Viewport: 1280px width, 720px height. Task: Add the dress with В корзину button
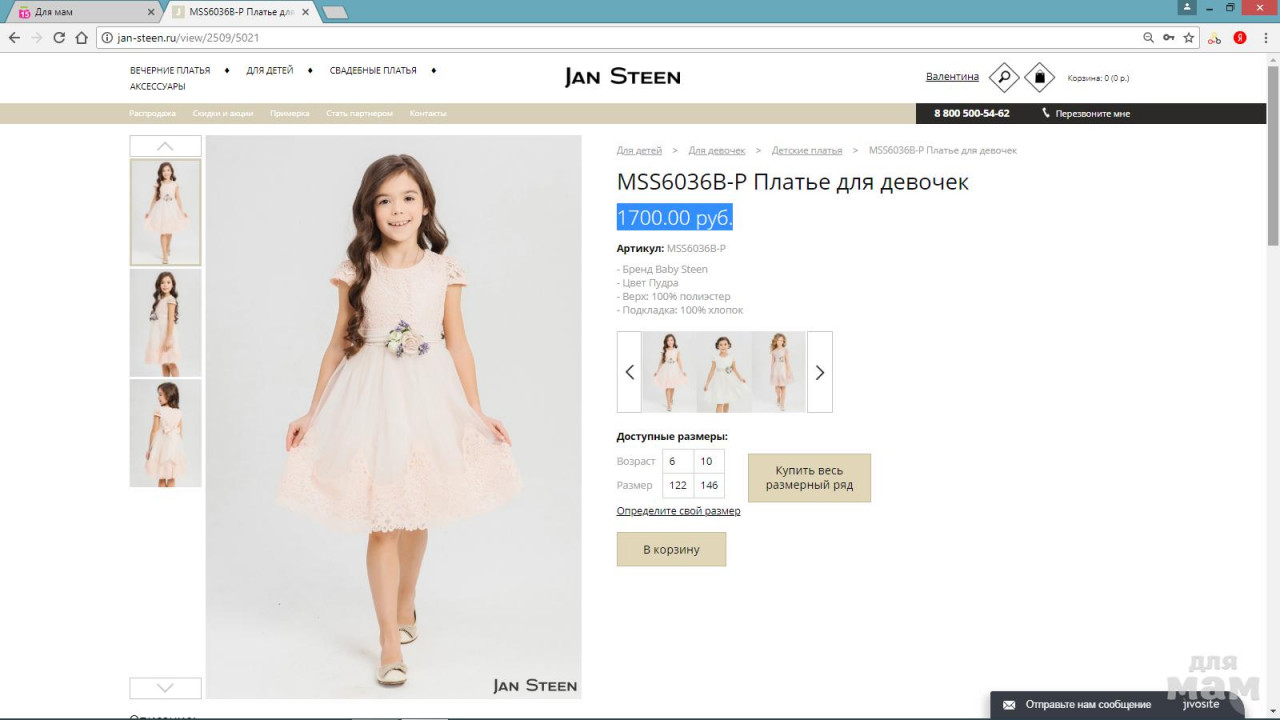pos(671,549)
